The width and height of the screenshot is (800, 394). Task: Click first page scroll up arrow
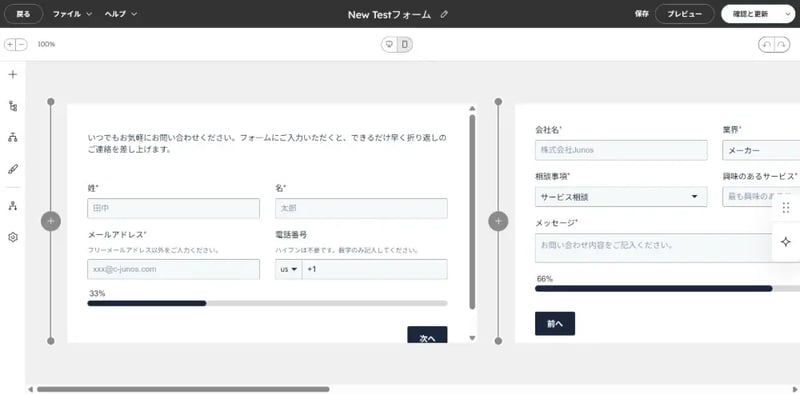(472, 108)
